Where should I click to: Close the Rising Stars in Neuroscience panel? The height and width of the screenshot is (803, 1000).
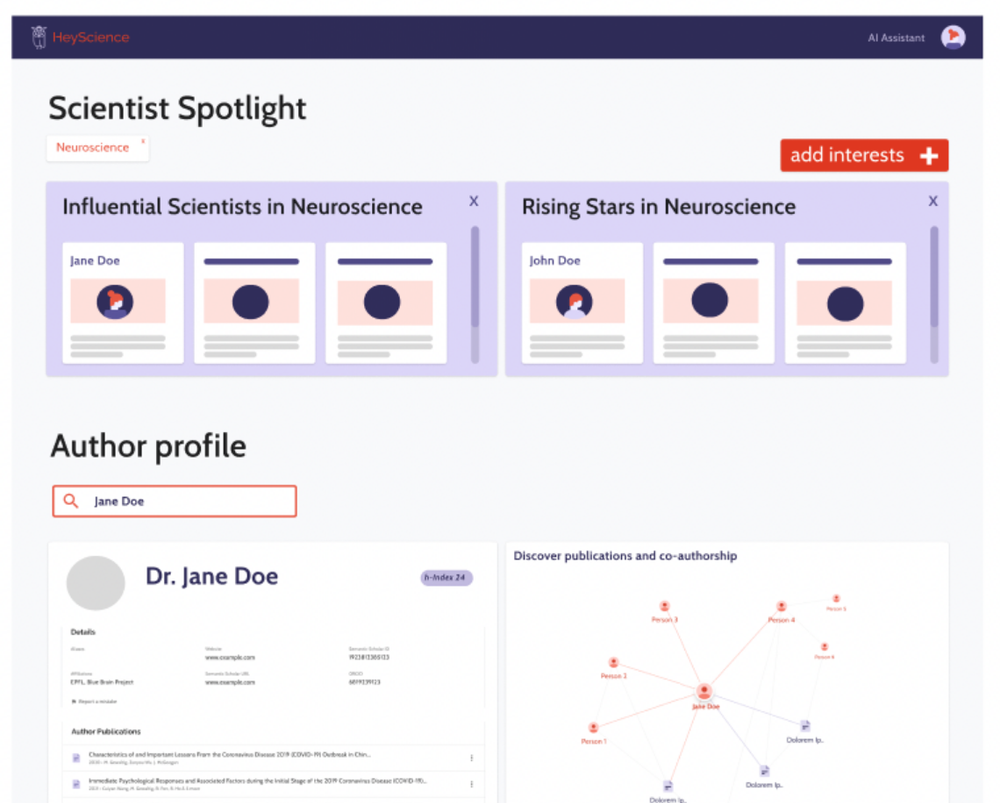pyautogui.click(x=933, y=201)
